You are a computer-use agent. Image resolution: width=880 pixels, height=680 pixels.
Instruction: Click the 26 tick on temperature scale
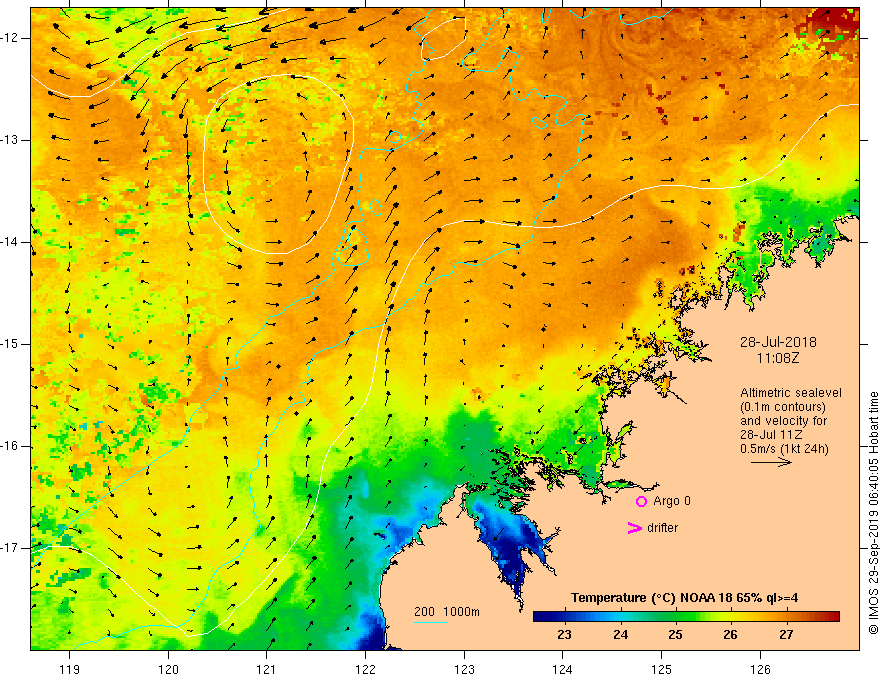tap(730, 635)
